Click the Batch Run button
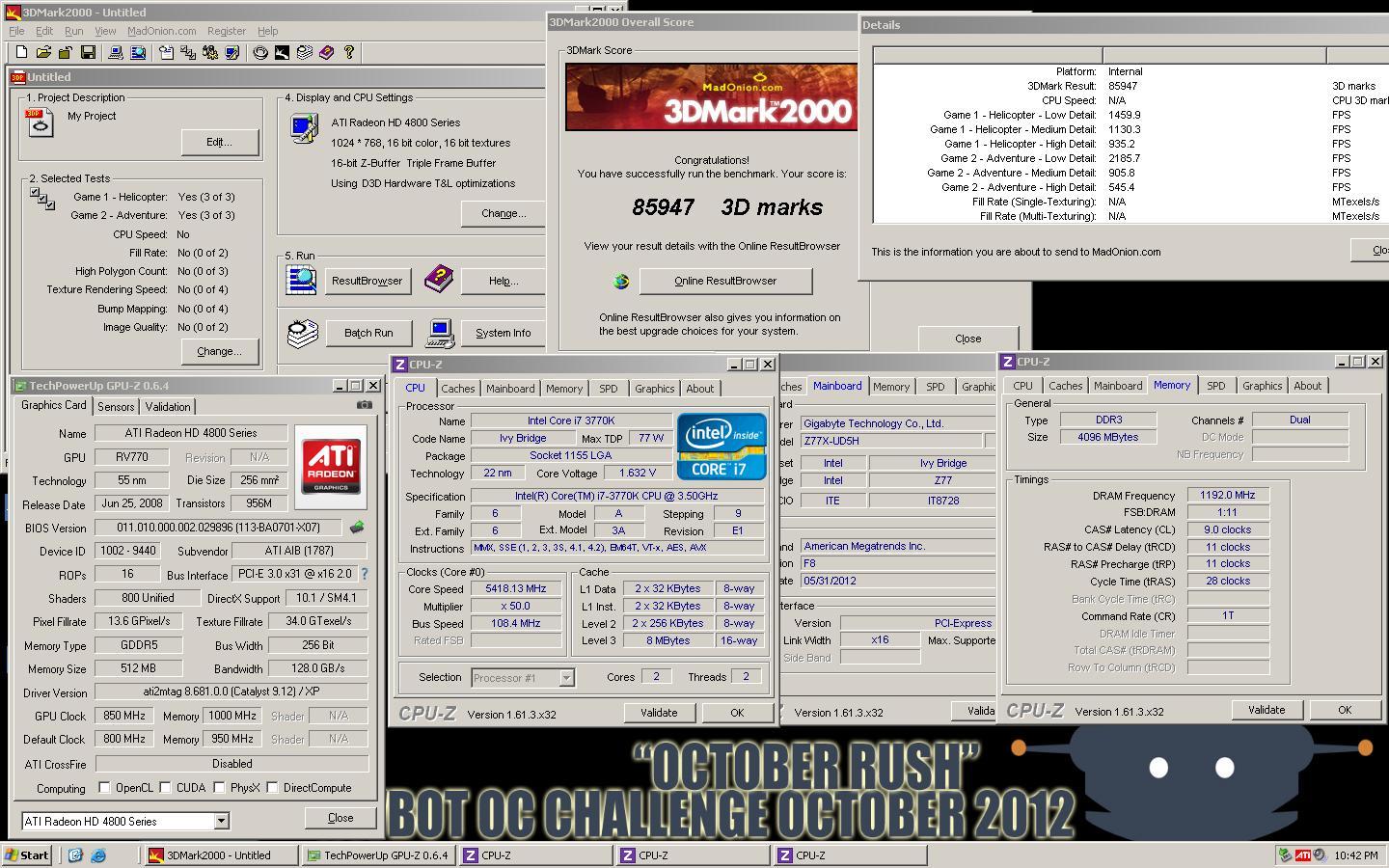The width and height of the screenshot is (1389, 868). [x=368, y=333]
